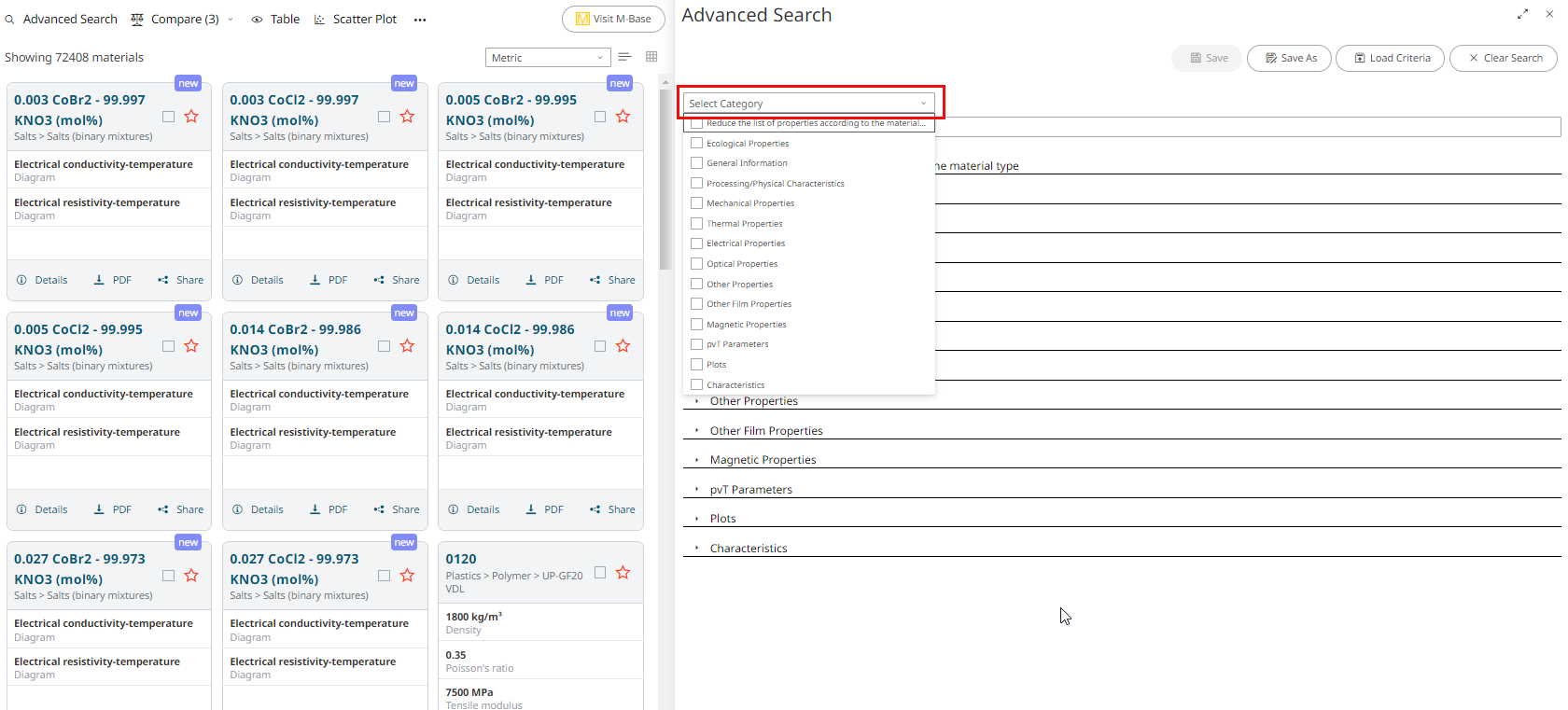
Task: Open the 0120 material title link
Action: pyautogui.click(x=461, y=559)
